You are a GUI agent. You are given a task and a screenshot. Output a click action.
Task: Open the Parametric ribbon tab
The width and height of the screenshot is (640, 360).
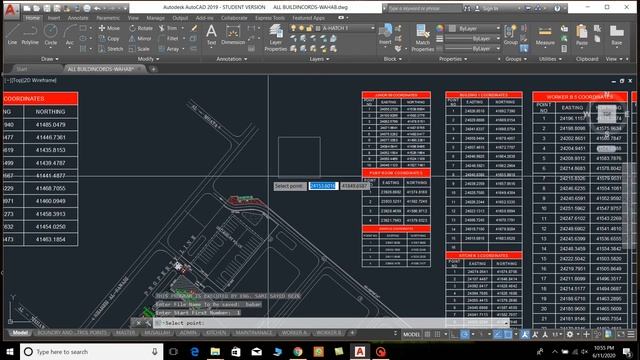pyautogui.click(x=108, y=18)
